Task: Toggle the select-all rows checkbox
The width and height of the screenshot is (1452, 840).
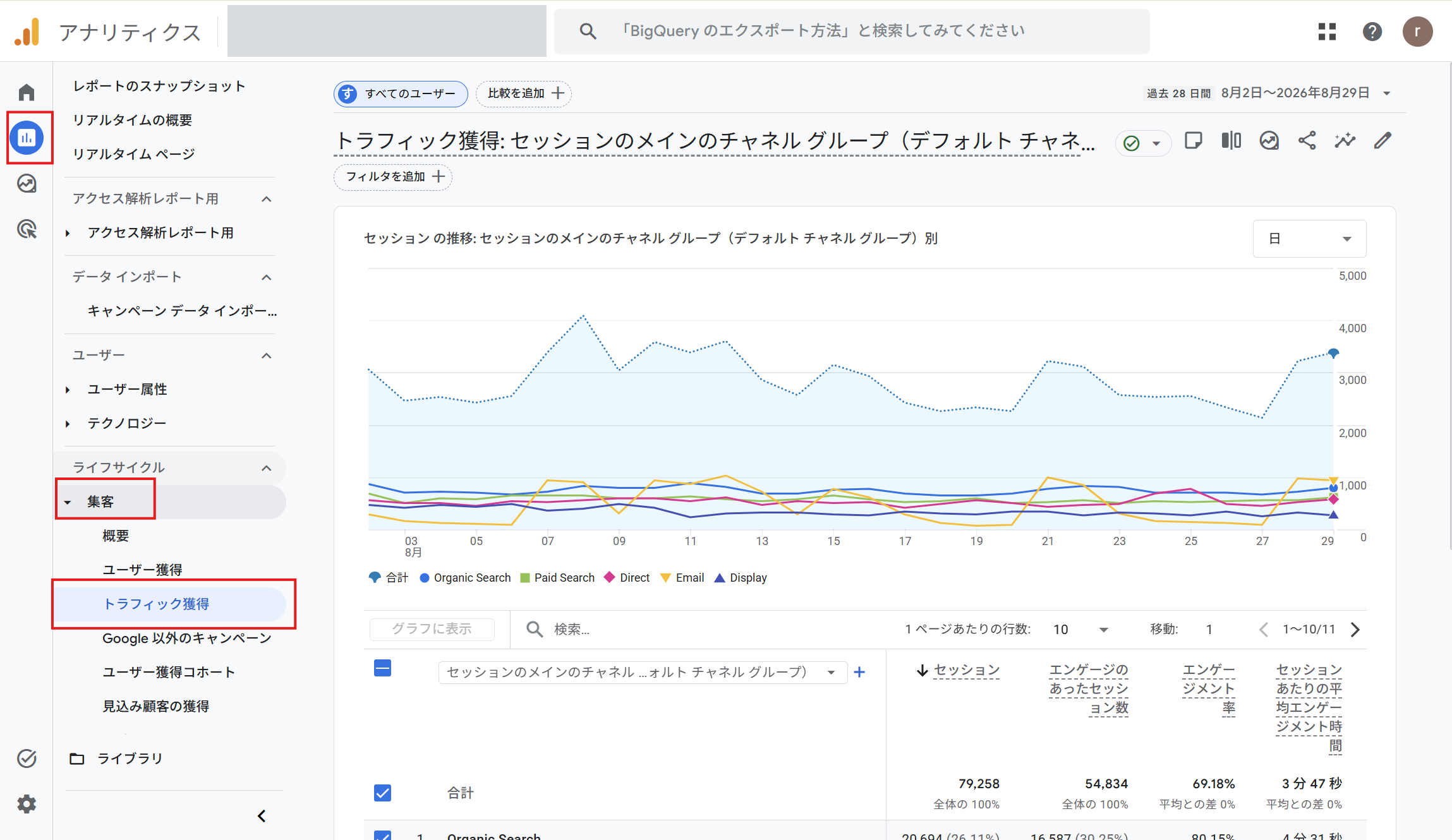Action: (382, 668)
